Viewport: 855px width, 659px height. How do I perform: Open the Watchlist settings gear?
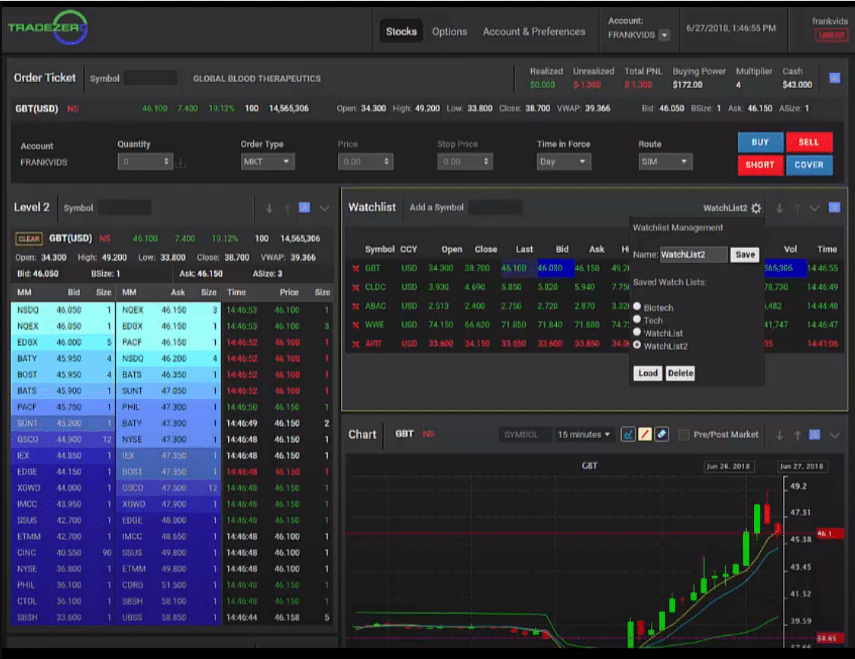click(x=756, y=208)
